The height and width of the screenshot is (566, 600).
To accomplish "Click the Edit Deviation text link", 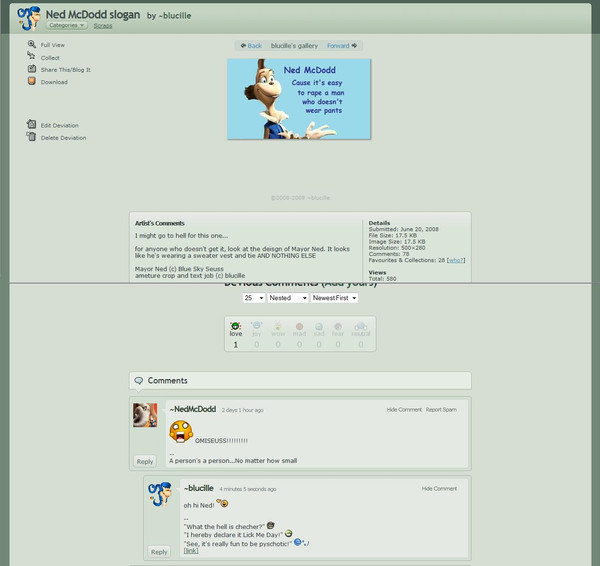I will click(60, 126).
